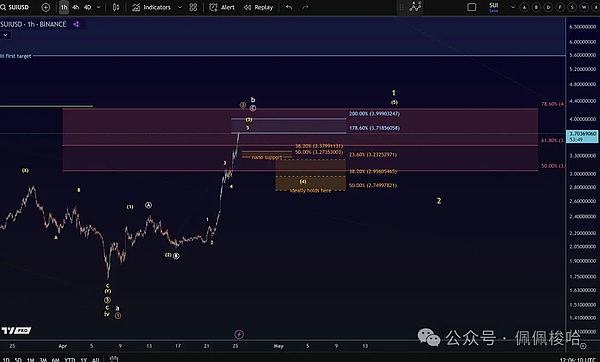Undo the last chart action

[x=289, y=7]
